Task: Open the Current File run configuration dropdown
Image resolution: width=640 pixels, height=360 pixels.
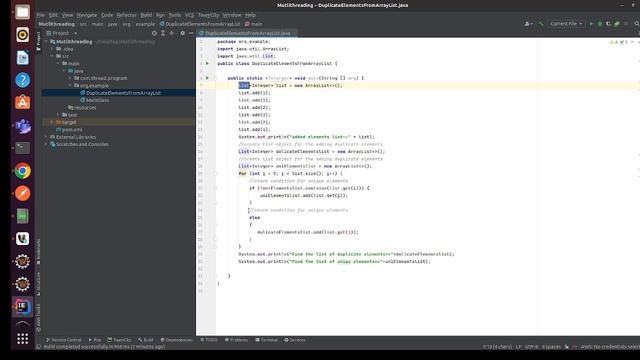Action: (x=566, y=24)
